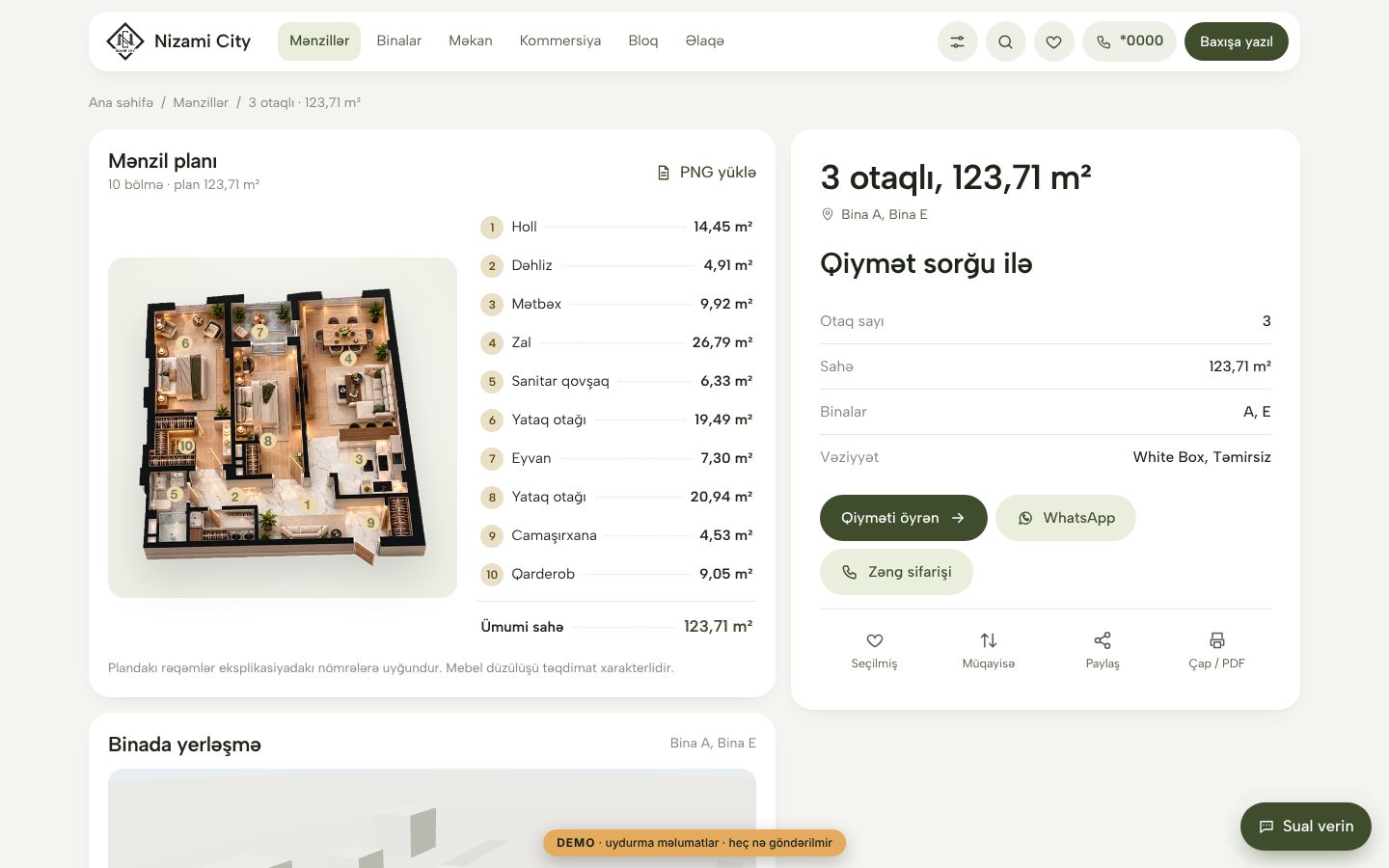
Task: Click Ana səhifə breadcrumb
Action: pyautogui.click(x=121, y=102)
